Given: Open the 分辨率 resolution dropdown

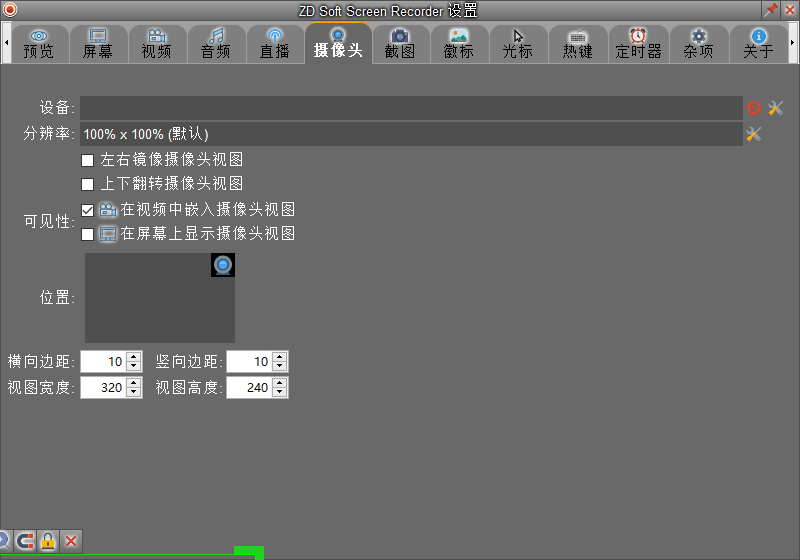Looking at the screenshot, I should click(411, 134).
